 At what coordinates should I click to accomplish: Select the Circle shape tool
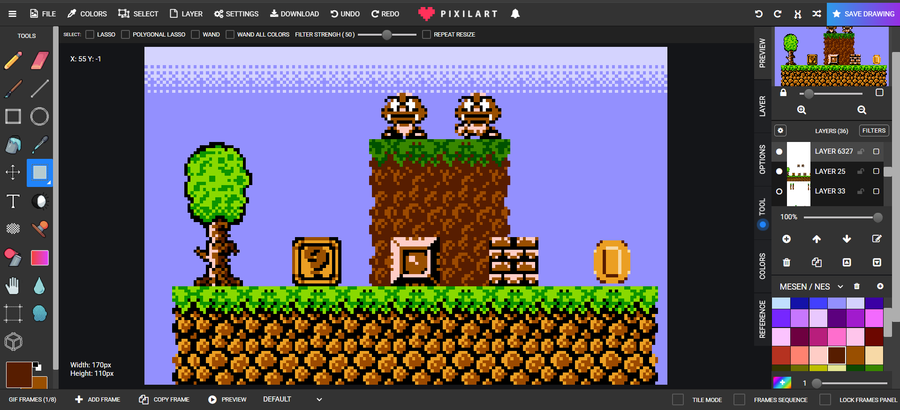point(40,117)
